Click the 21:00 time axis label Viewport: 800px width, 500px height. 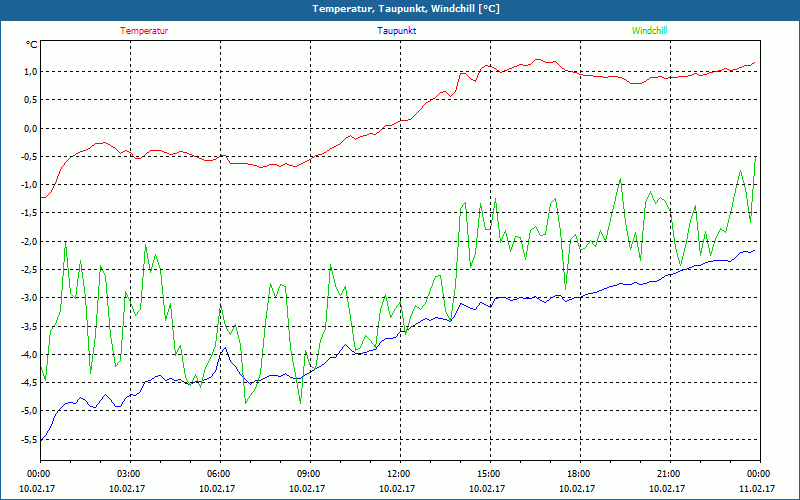point(667,474)
